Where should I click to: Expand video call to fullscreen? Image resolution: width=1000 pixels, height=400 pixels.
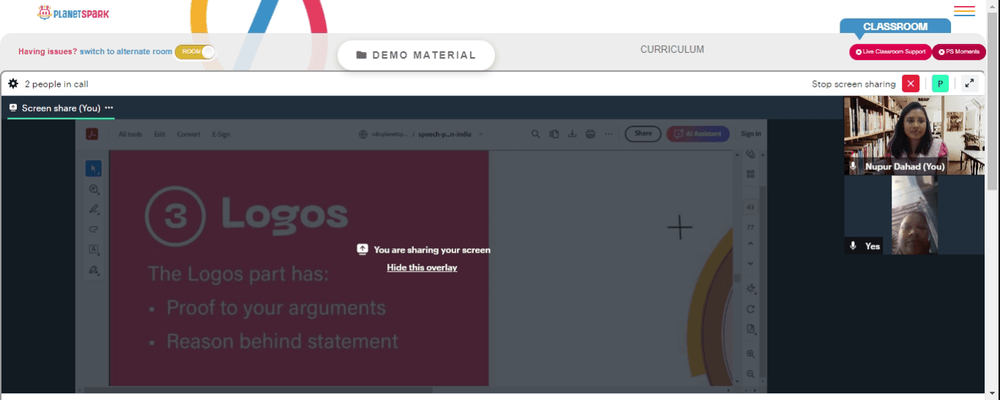click(x=969, y=84)
